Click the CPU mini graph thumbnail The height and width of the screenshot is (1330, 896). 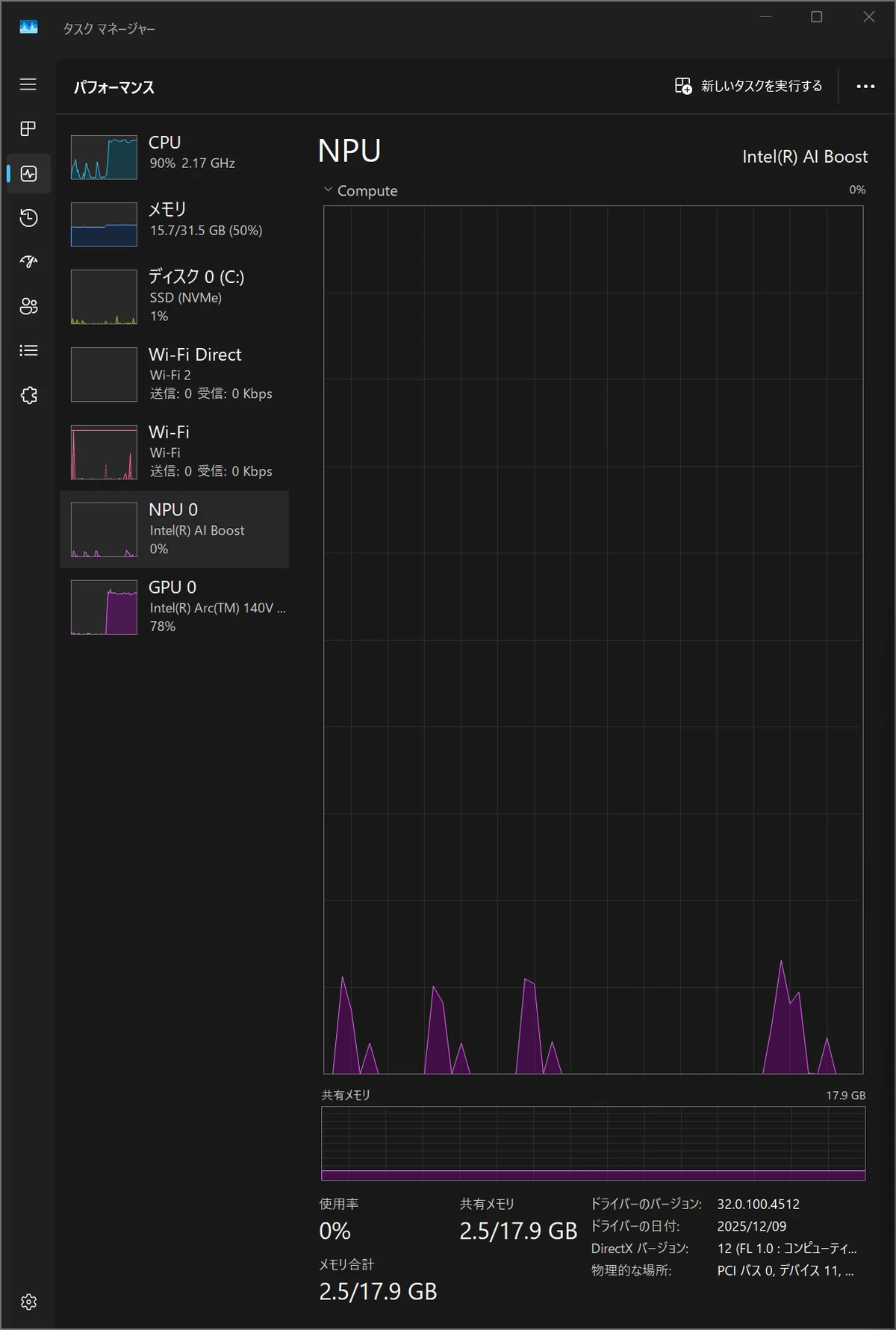(104, 157)
